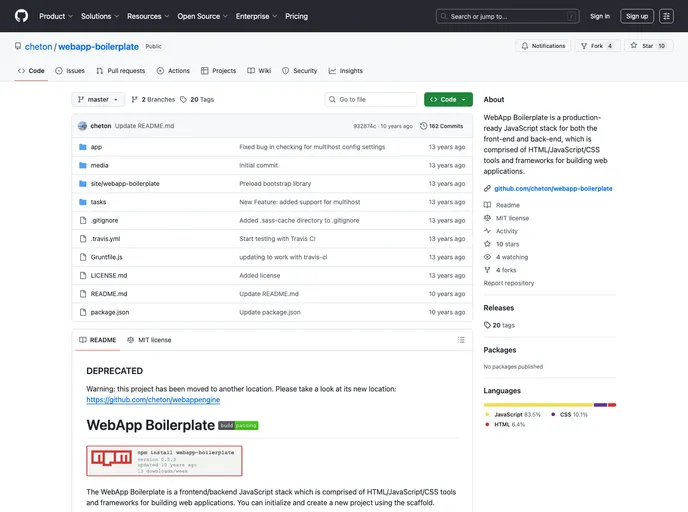Switch to the Security tab

click(x=300, y=71)
